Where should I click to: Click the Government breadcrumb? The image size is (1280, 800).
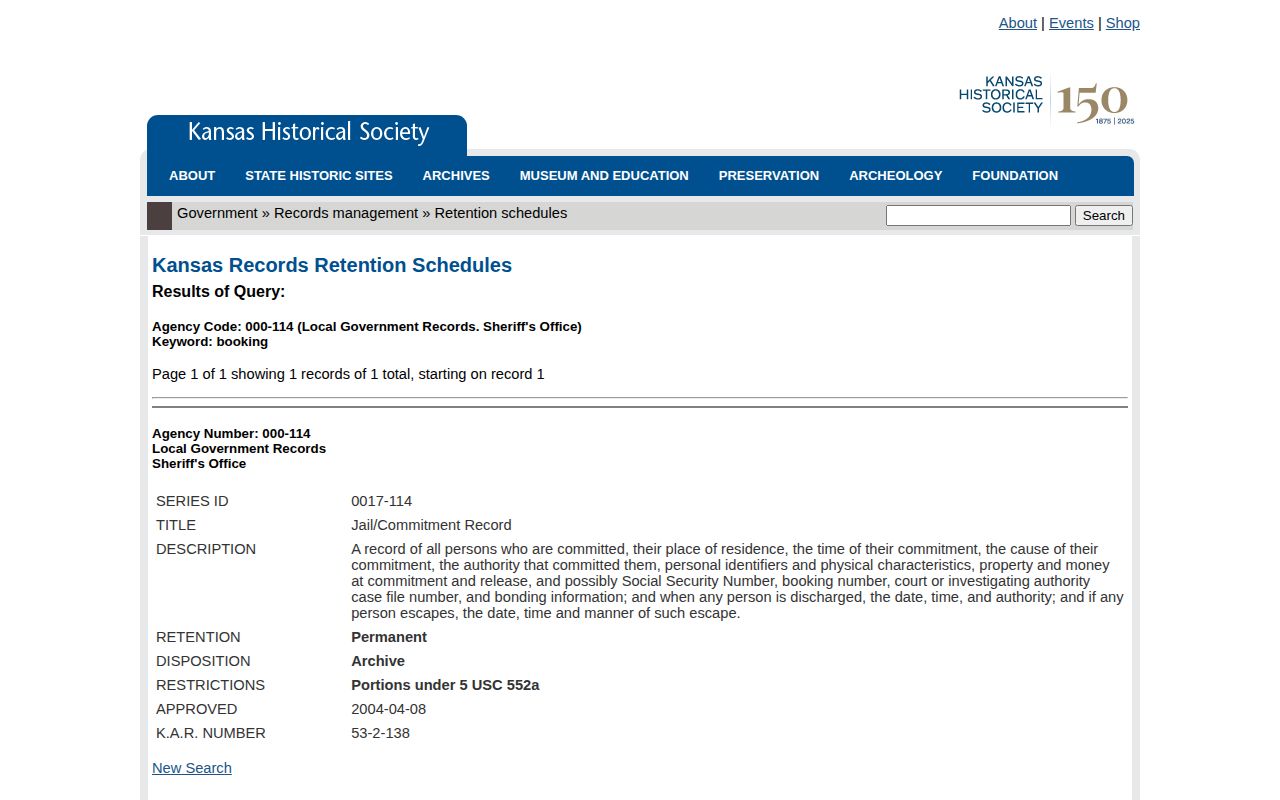click(x=217, y=213)
